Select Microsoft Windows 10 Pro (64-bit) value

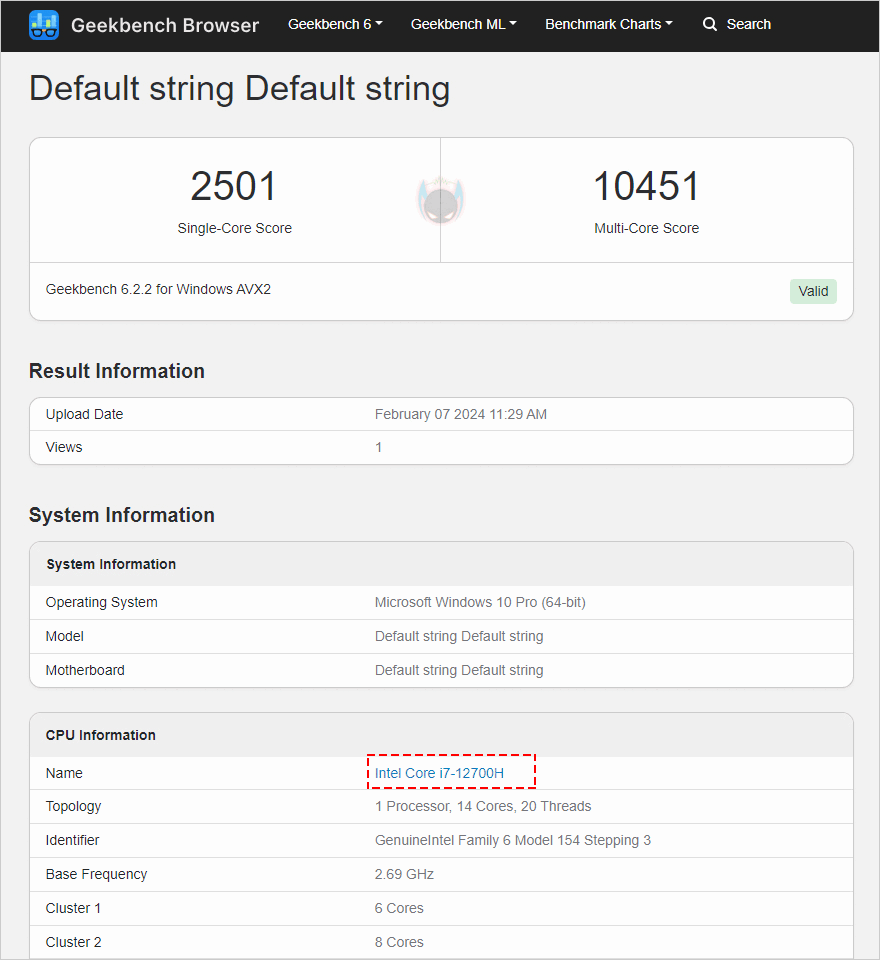pyautogui.click(x=480, y=602)
